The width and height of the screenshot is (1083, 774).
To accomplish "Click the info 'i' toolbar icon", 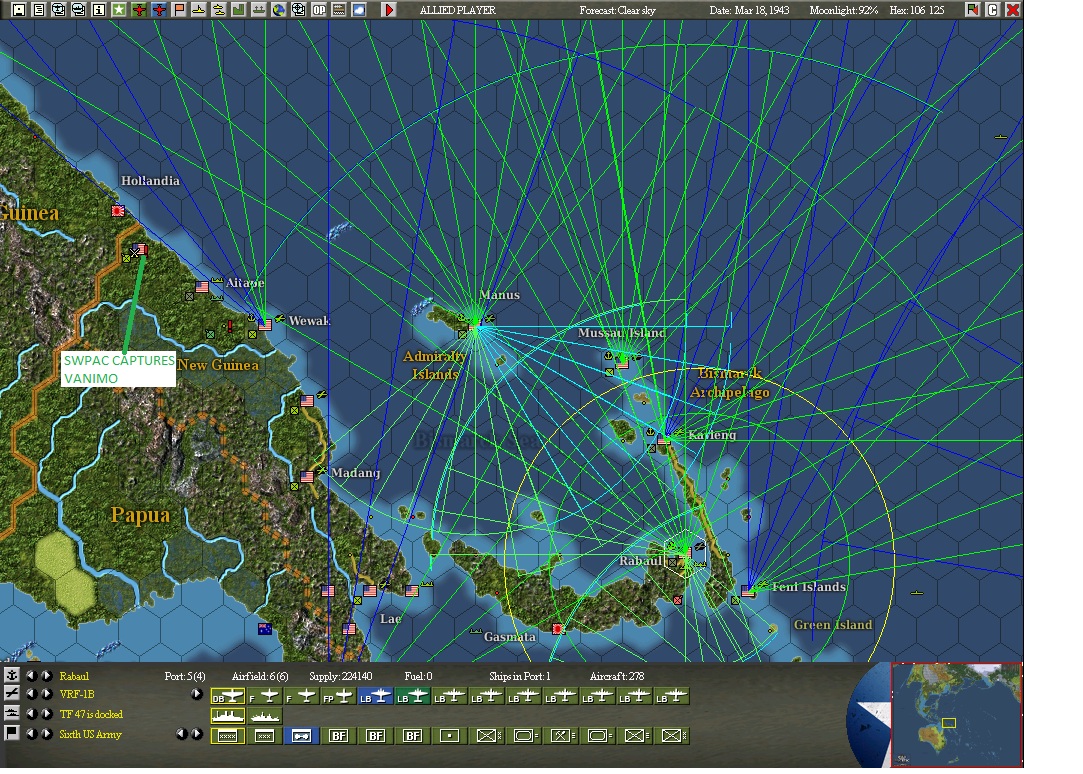I will pos(99,9).
